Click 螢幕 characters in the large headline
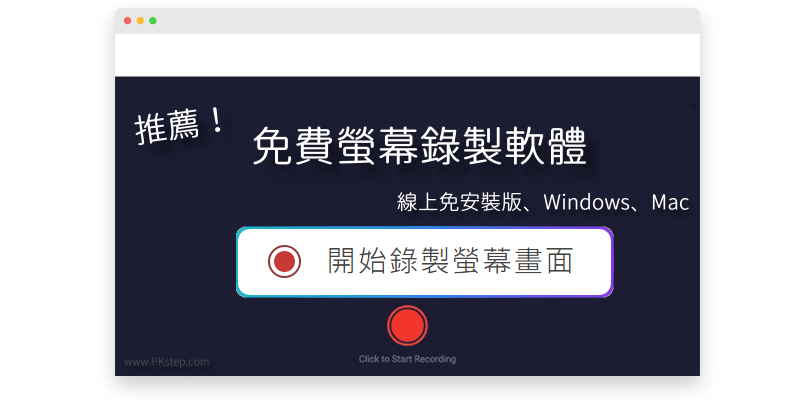The image size is (800, 400). coord(378,147)
